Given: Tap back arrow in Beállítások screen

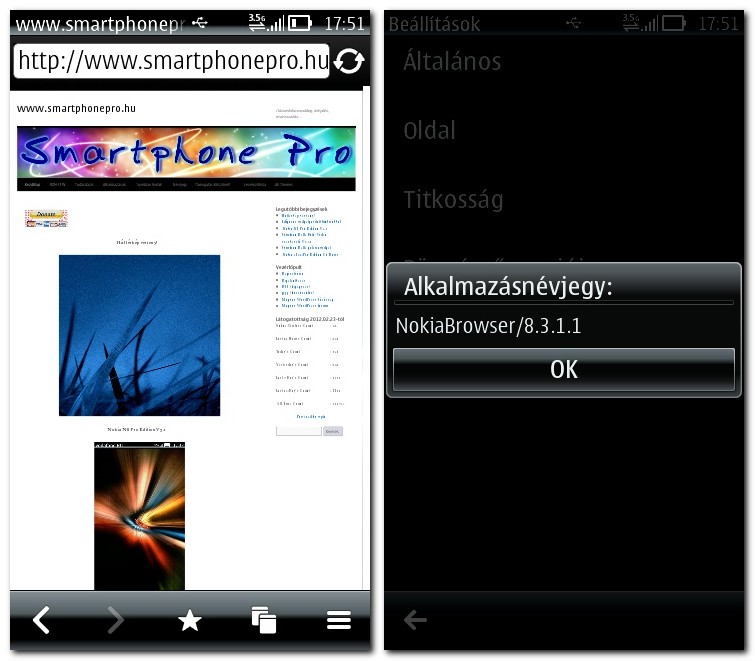Looking at the screenshot, I should click(415, 620).
